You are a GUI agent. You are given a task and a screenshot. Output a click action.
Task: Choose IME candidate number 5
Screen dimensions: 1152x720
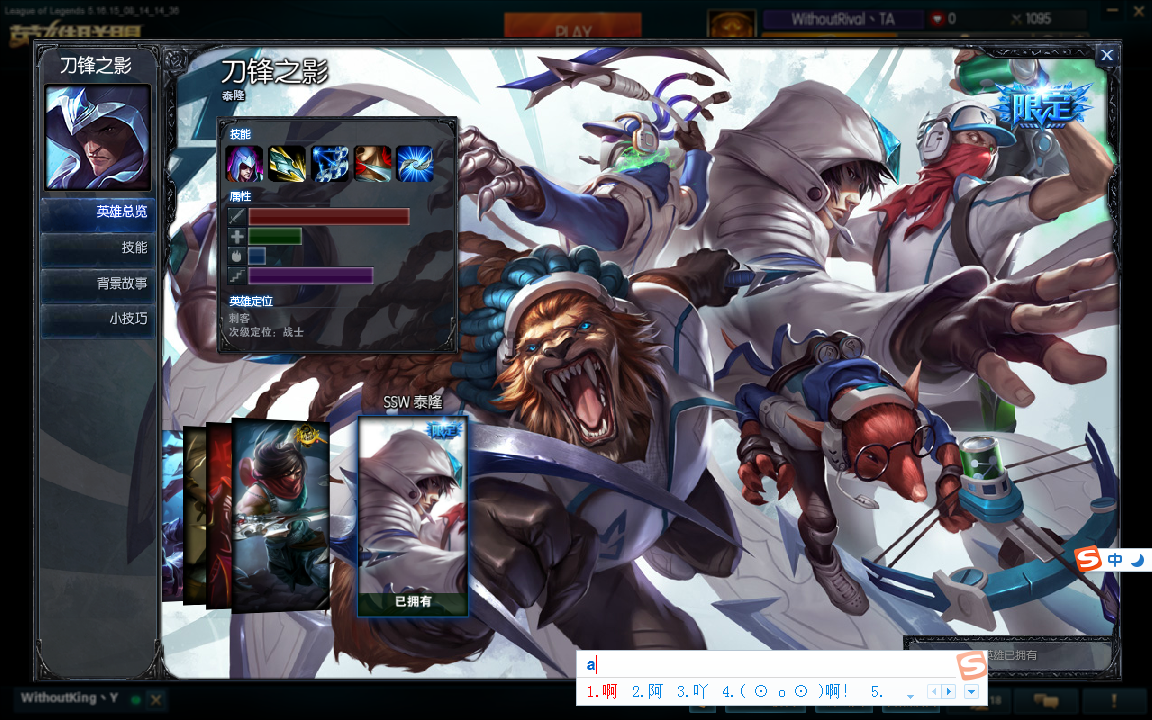877,691
